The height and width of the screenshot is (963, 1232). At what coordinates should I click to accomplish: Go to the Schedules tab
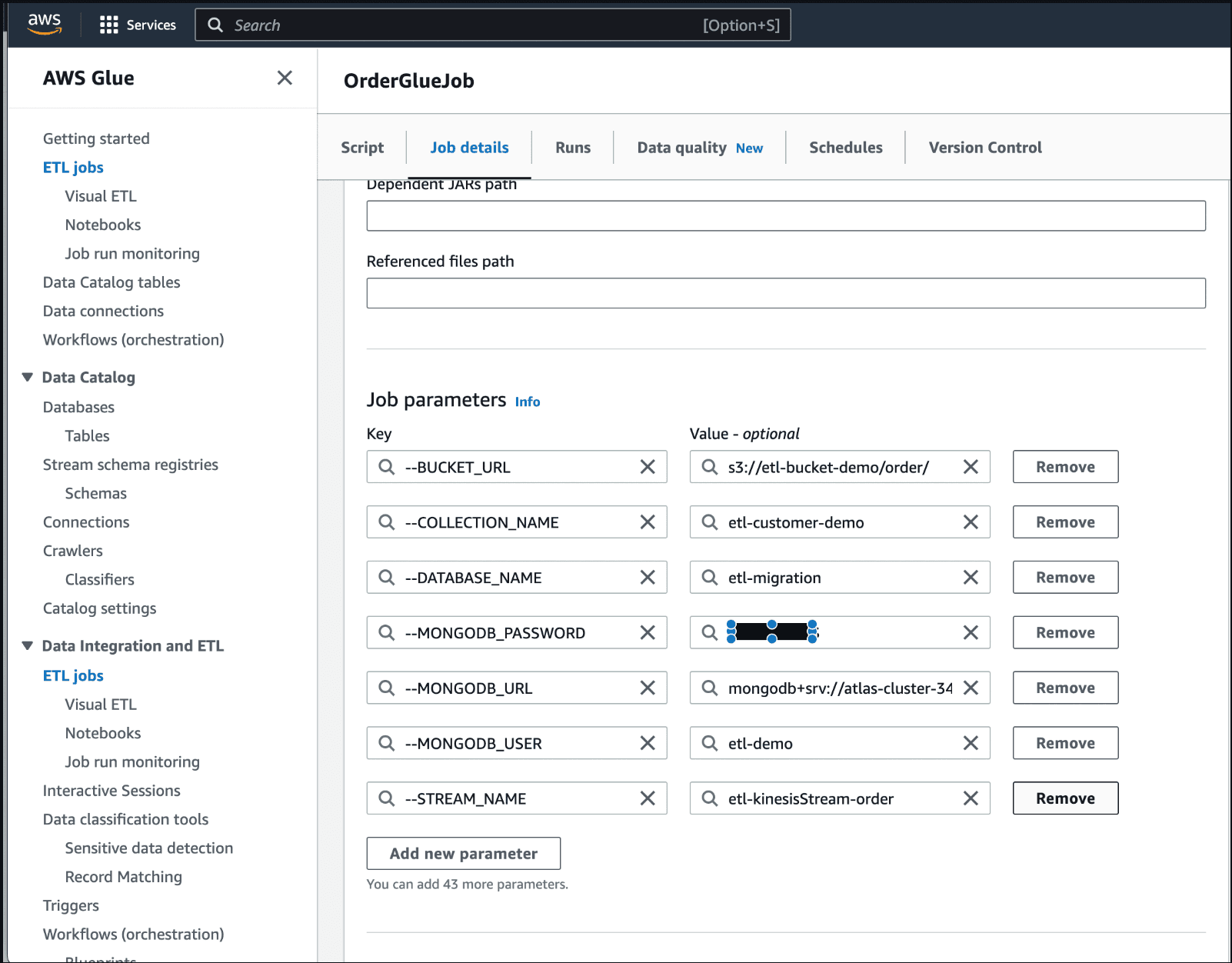846,148
